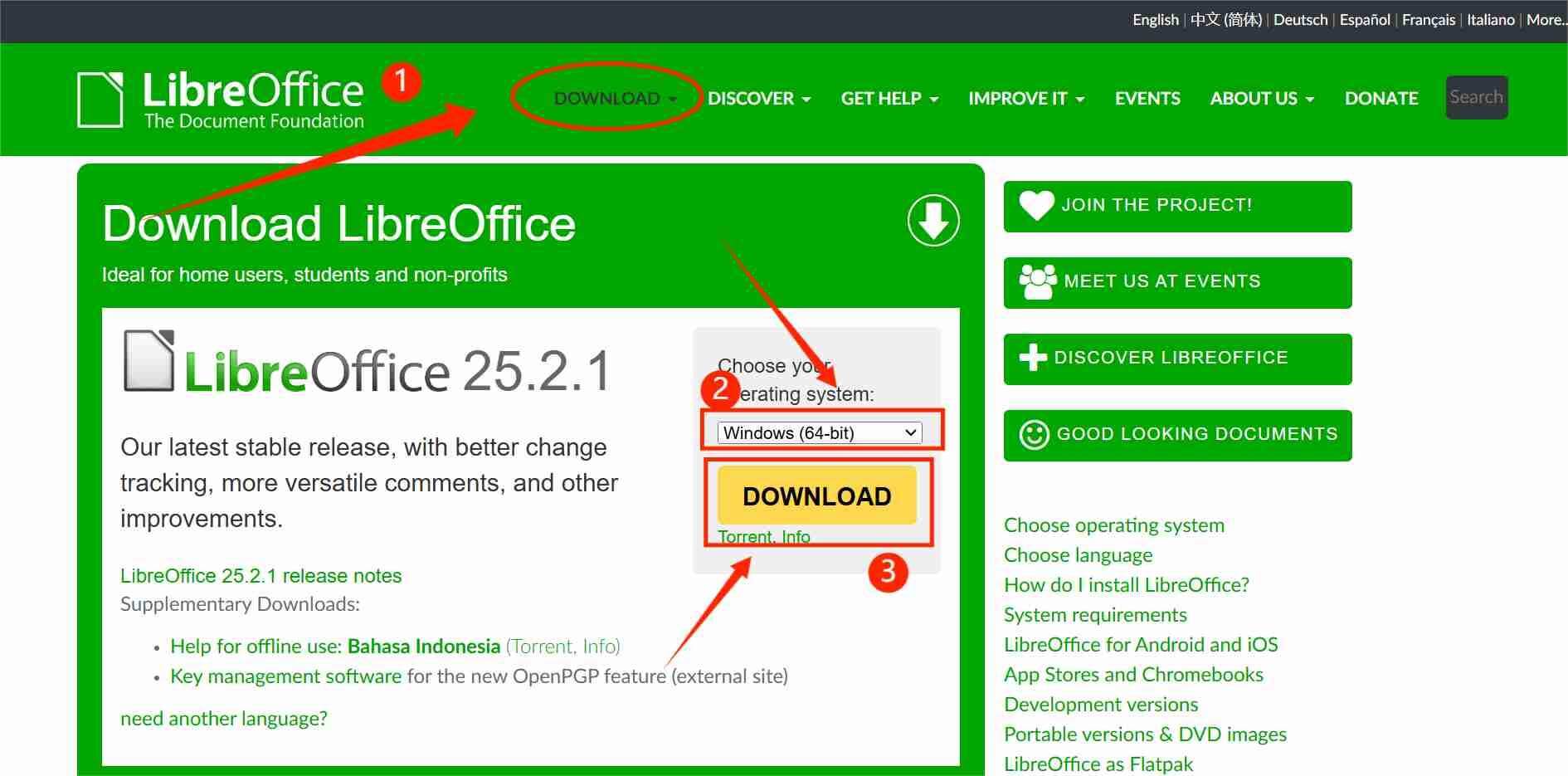Switch site language to Deutsch

coord(1300,19)
